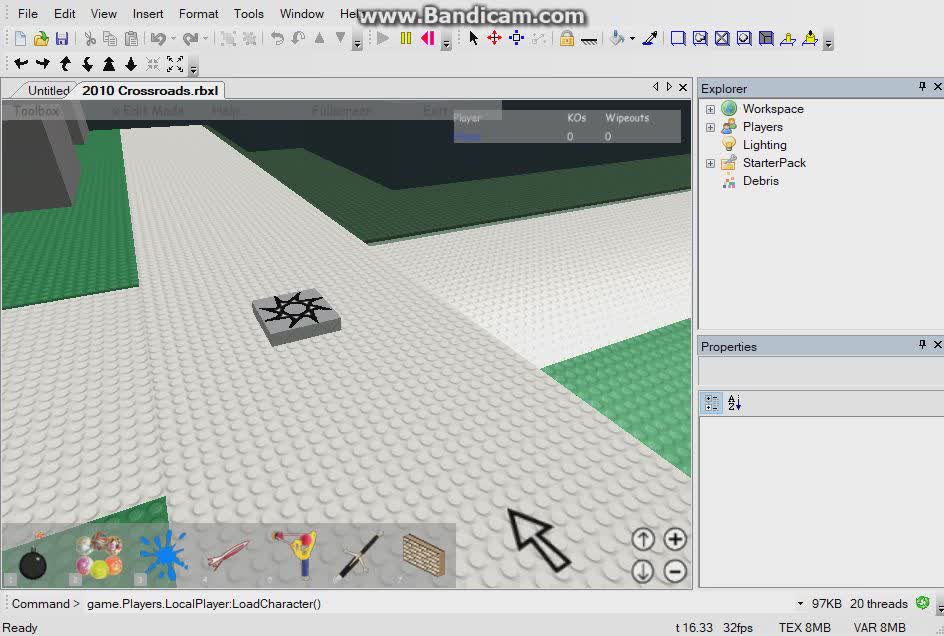Open the command history dropdown arrow

click(x=800, y=603)
